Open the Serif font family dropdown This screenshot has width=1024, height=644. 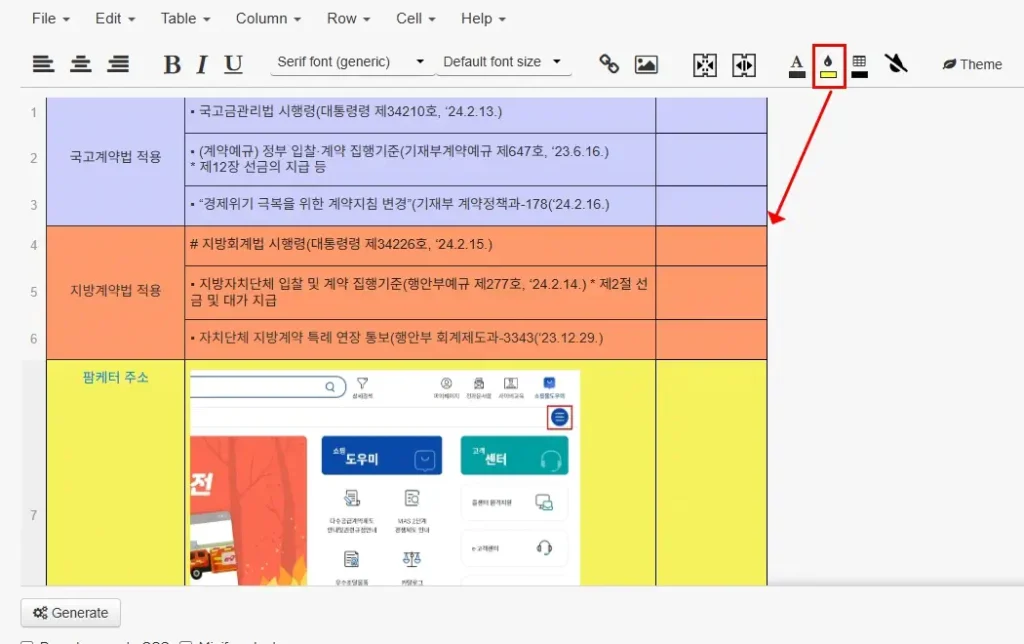tap(351, 62)
